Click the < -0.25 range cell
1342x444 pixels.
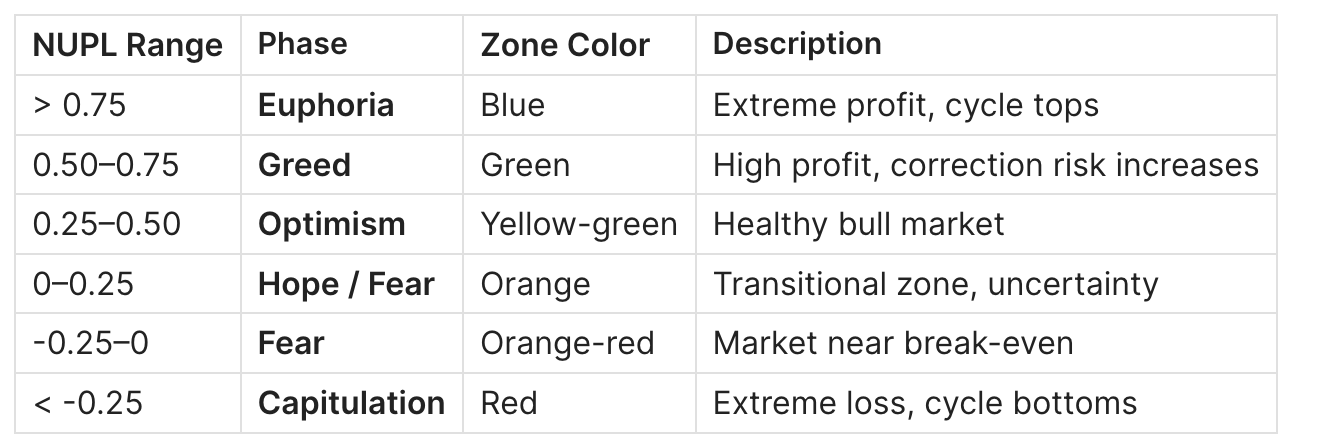[x=88, y=403]
